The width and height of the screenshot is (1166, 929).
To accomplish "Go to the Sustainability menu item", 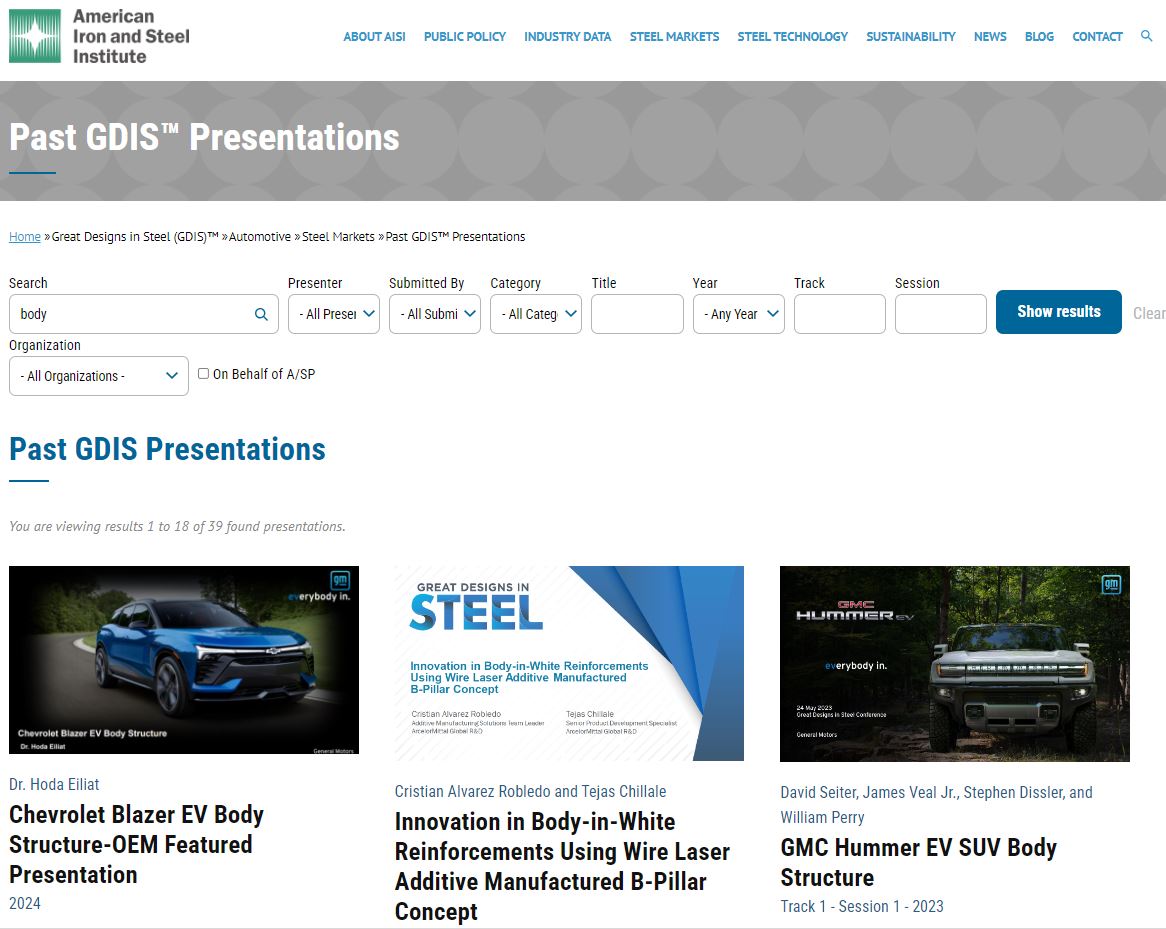I will pos(911,36).
